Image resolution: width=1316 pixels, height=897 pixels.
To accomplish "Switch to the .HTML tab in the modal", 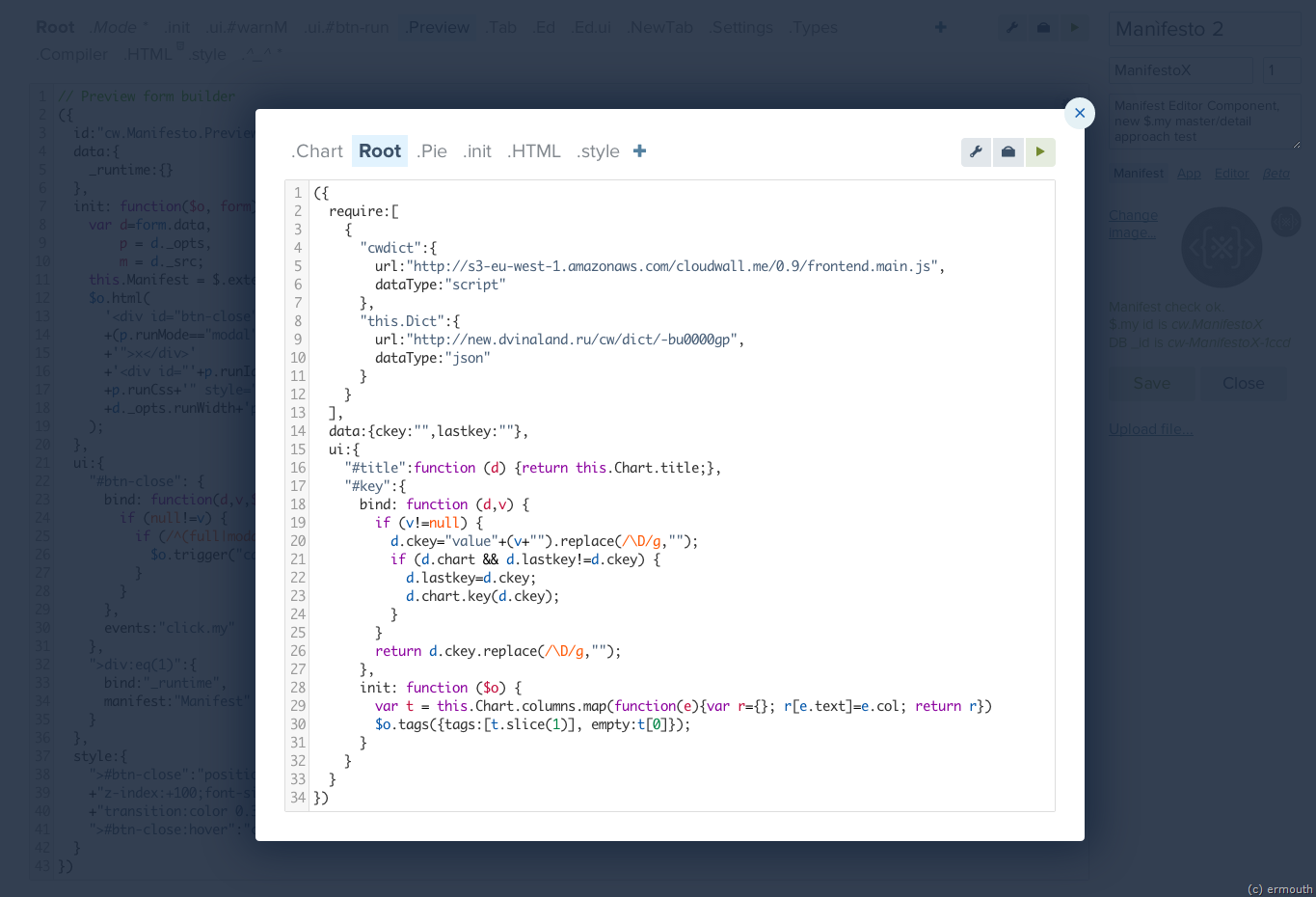I will 534,151.
